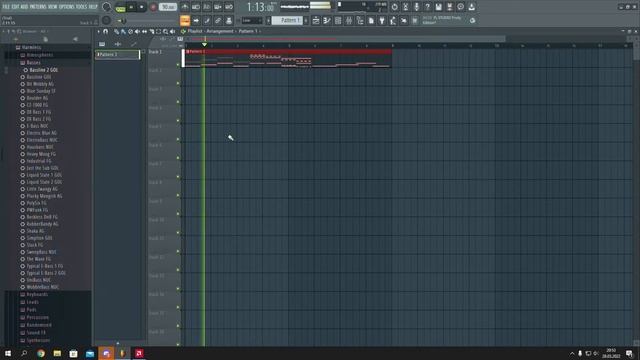Image resolution: width=640 pixels, height=360 pixels.
Task: Click the save project disk icon
Action: [438, 7]
